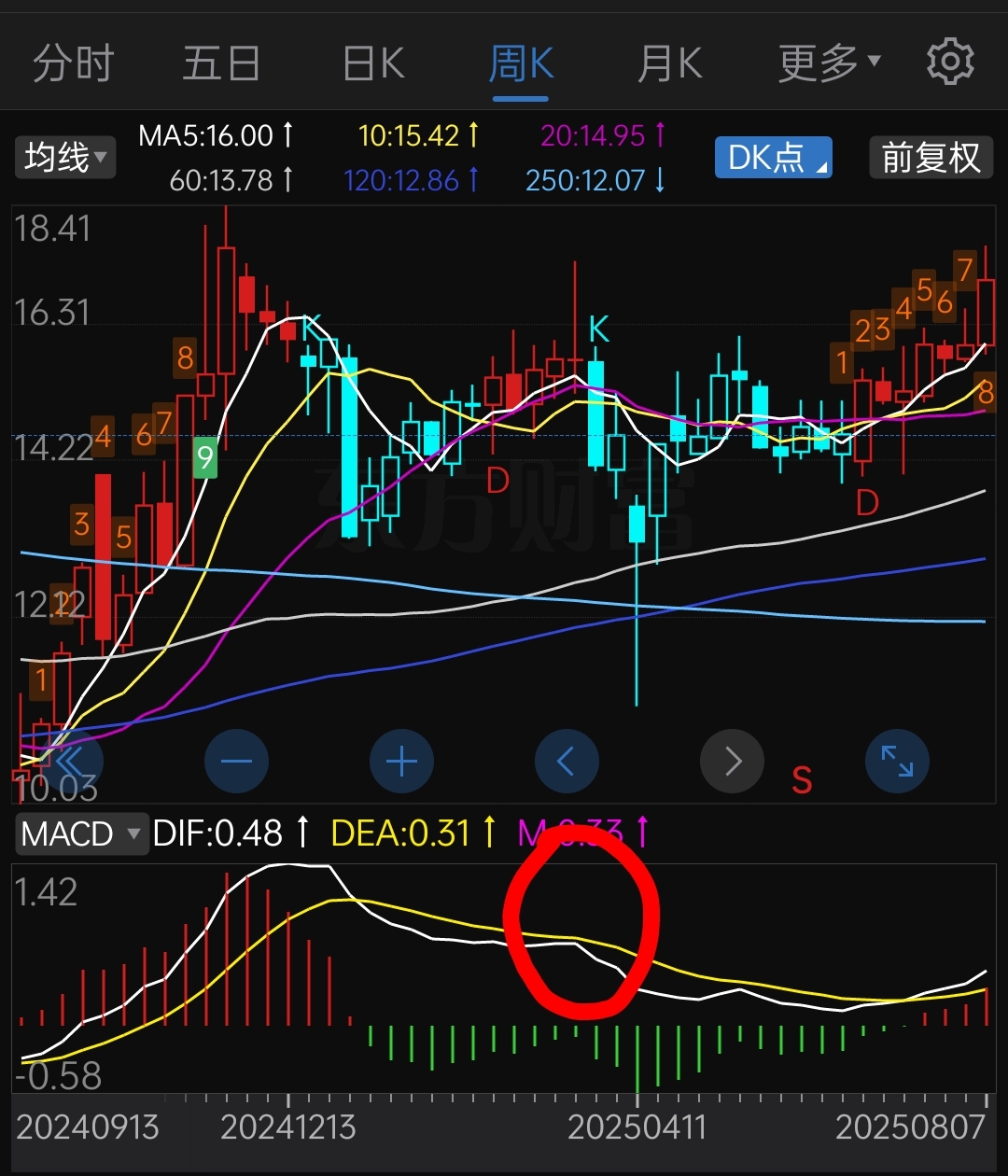Click the MA 250:12.07 value
Screen dimensions: 1008x1176
click(595, 179)
